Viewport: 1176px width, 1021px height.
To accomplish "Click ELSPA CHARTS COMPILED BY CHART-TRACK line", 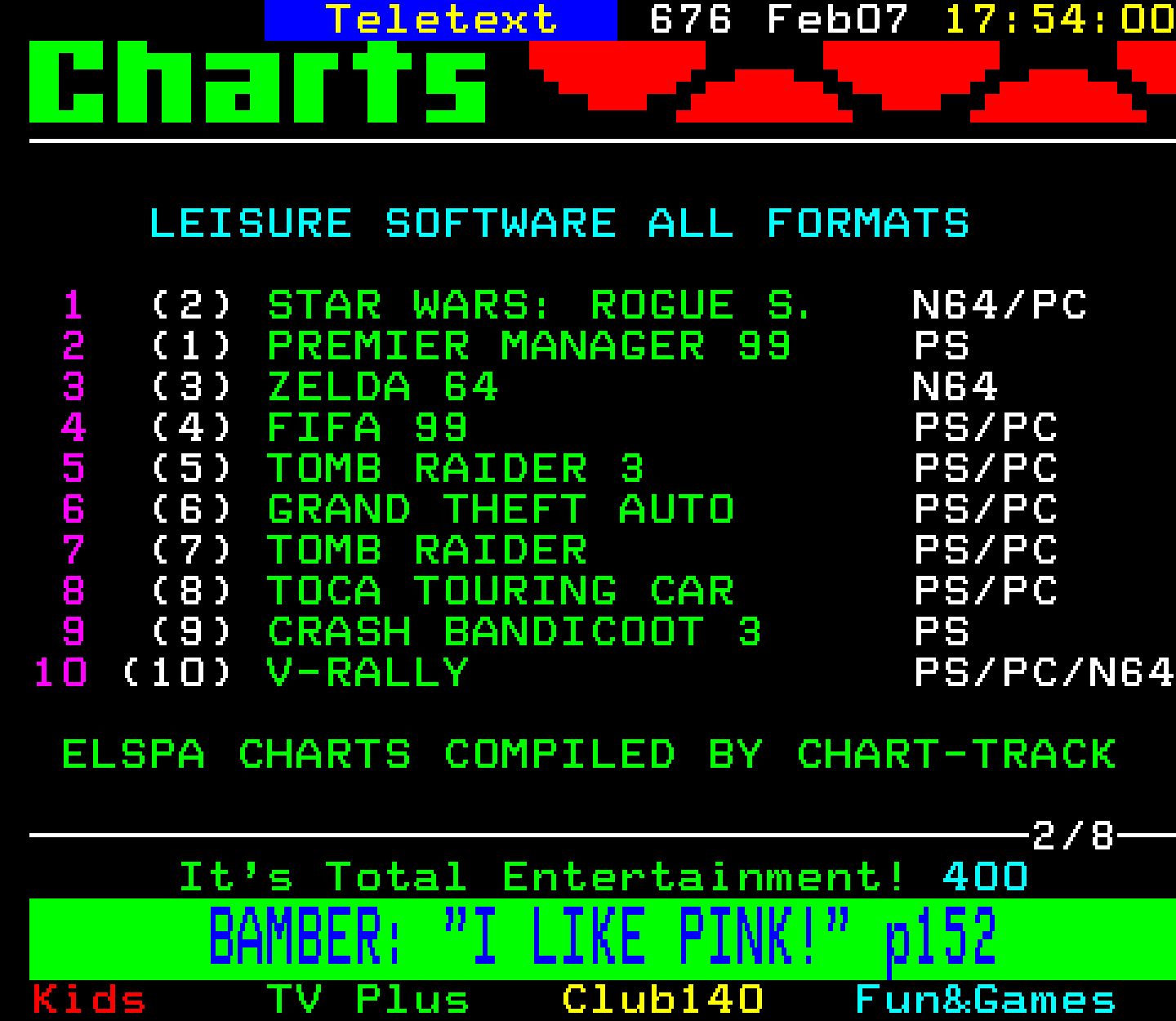I will coord(590,755).
